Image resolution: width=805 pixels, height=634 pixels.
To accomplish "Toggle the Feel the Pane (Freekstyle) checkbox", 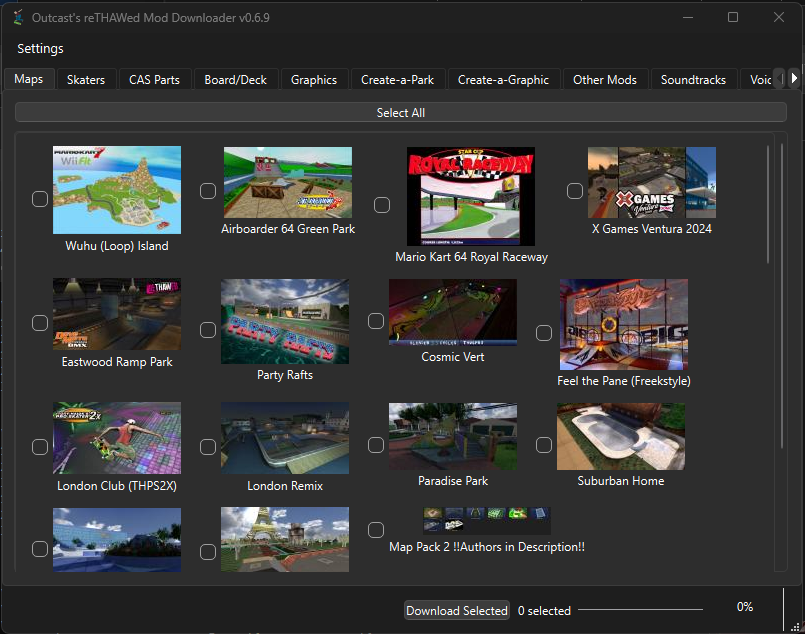I will click(544, 332).
